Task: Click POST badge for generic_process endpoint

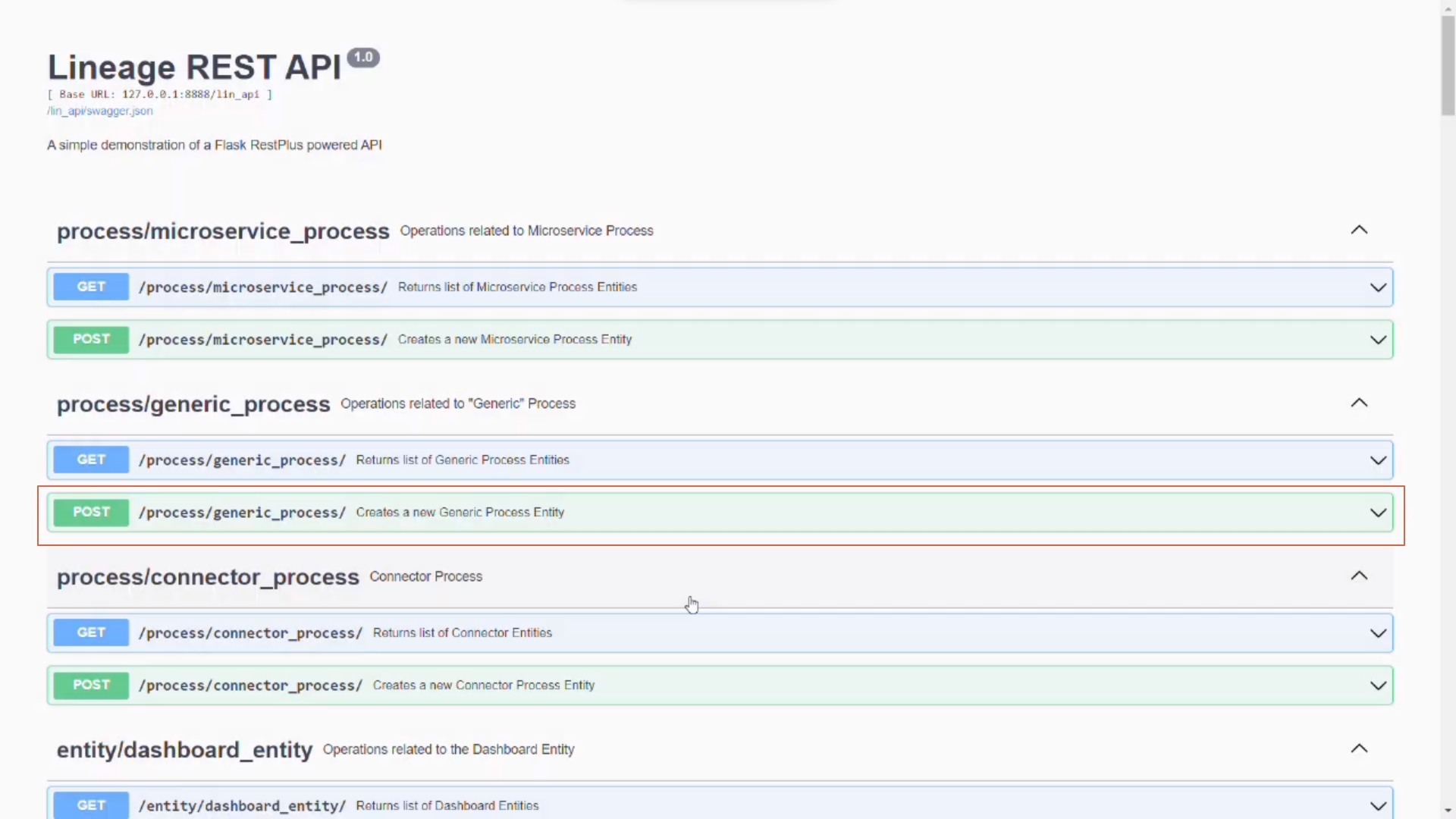Action: (91, 512)
